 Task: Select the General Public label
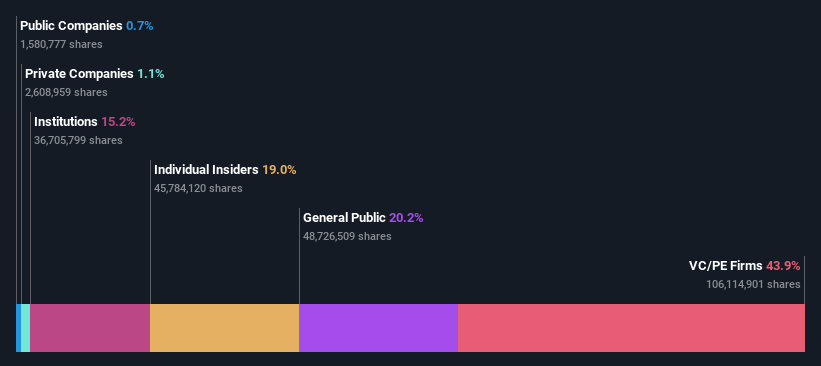click(345, 218)
